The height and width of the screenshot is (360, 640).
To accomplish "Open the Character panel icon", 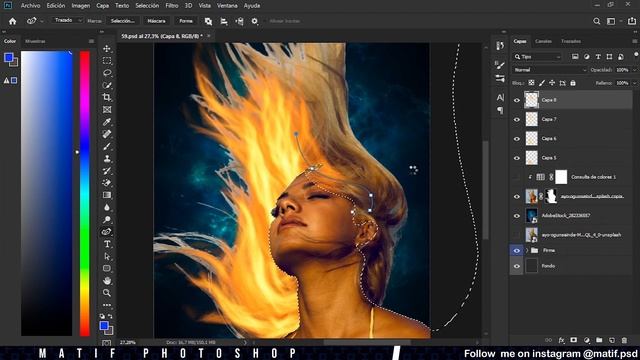I will pyautogui.click(x=500, y=97).
